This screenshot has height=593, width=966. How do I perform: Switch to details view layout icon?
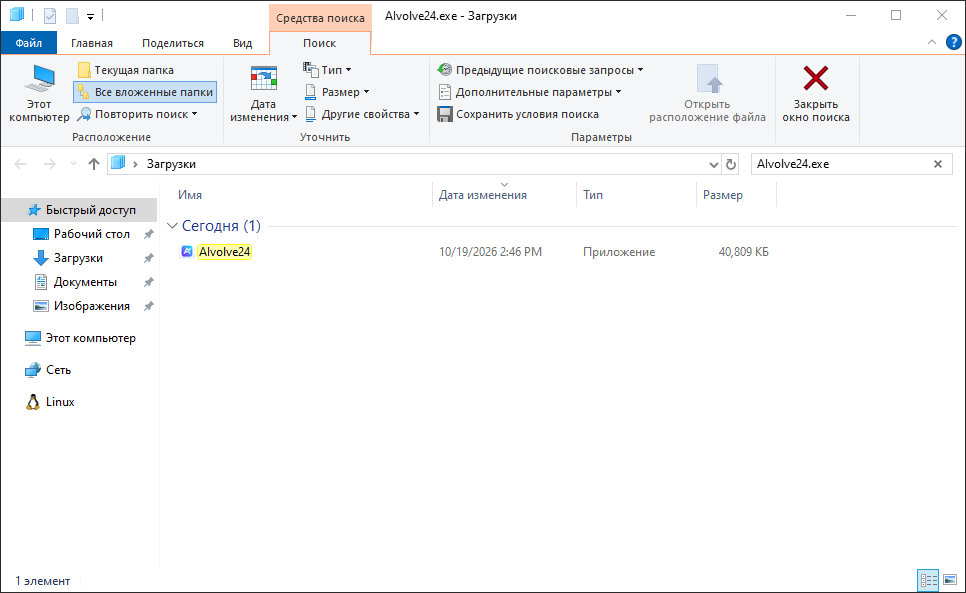coord(928,579)
